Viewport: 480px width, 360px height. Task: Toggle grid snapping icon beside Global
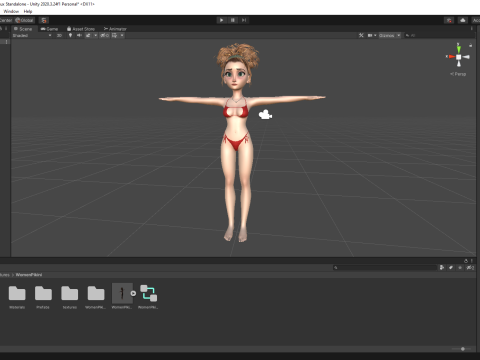coord(44,20)
